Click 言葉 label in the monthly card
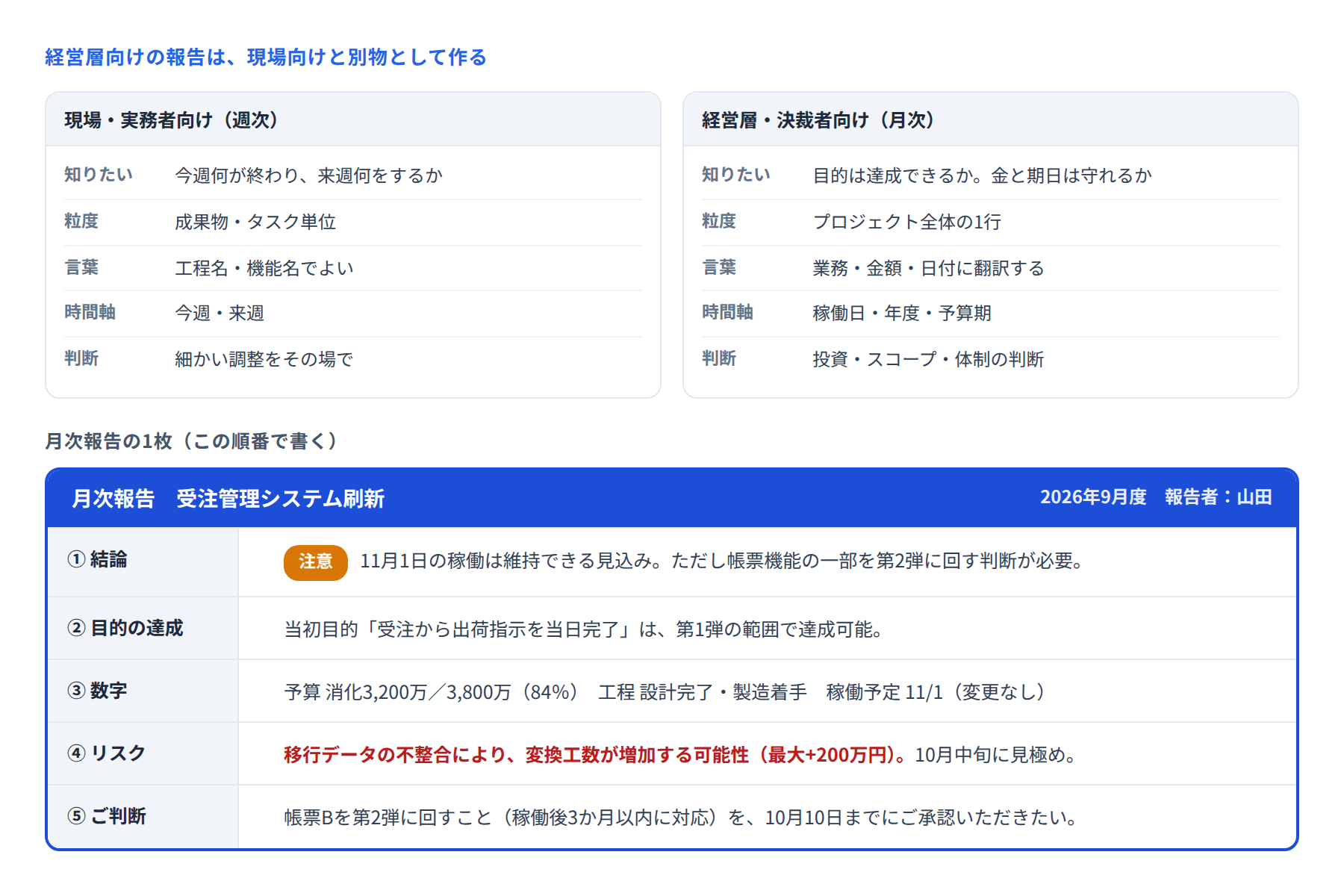This screenshot has width=1344, height=896. pos(719,267)
